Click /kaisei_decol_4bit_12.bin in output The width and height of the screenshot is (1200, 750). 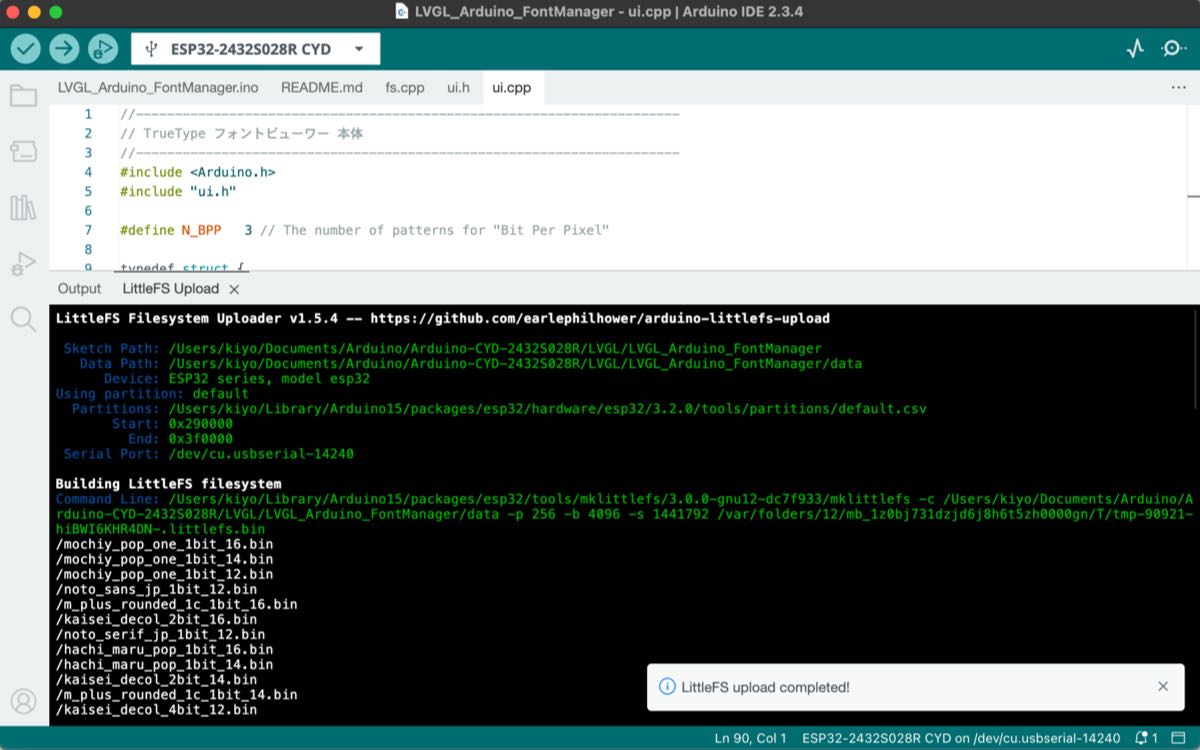click(156, 709)
